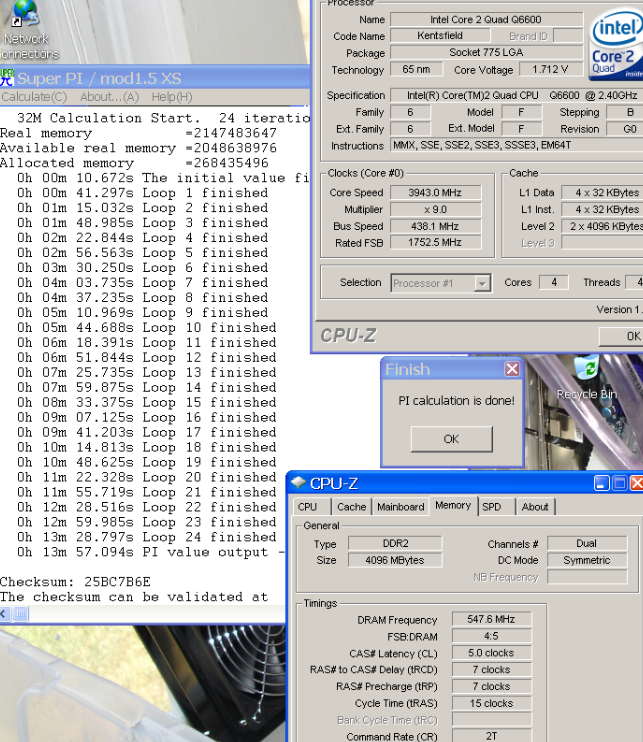
Task: Click the Cores value 4
Action: 554,283
